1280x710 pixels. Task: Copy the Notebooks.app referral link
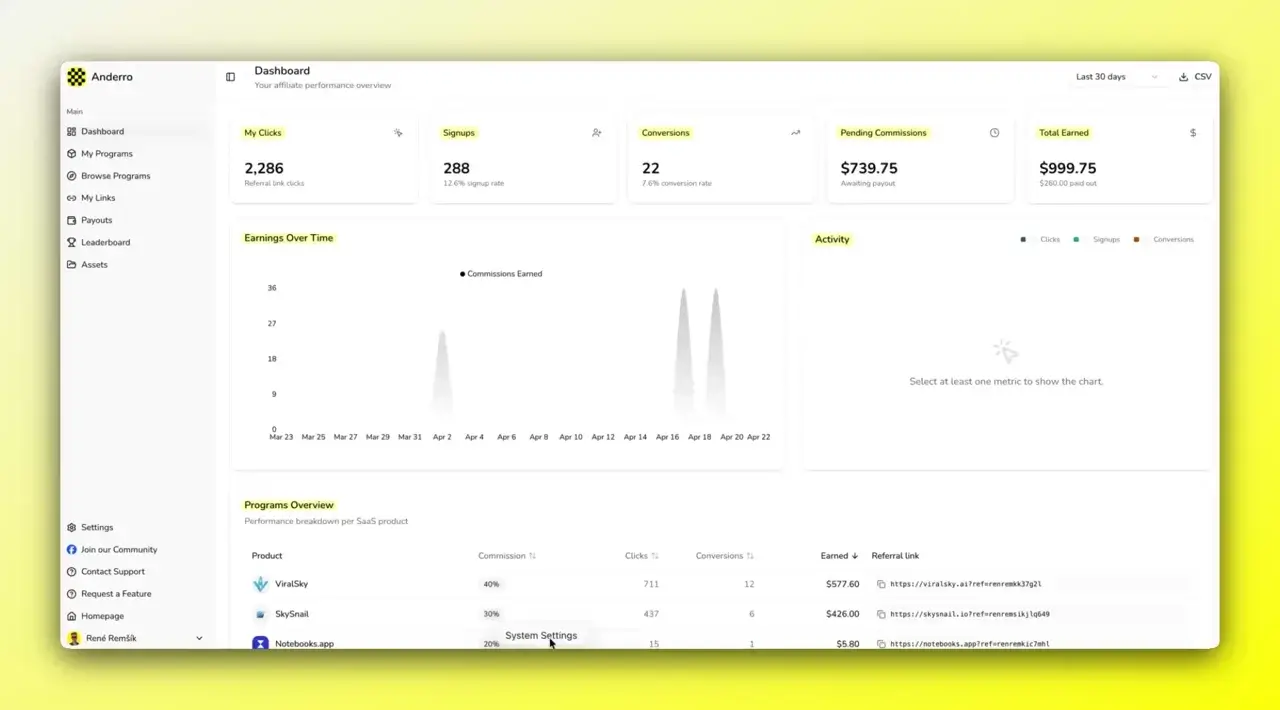[x=881, y=644]
